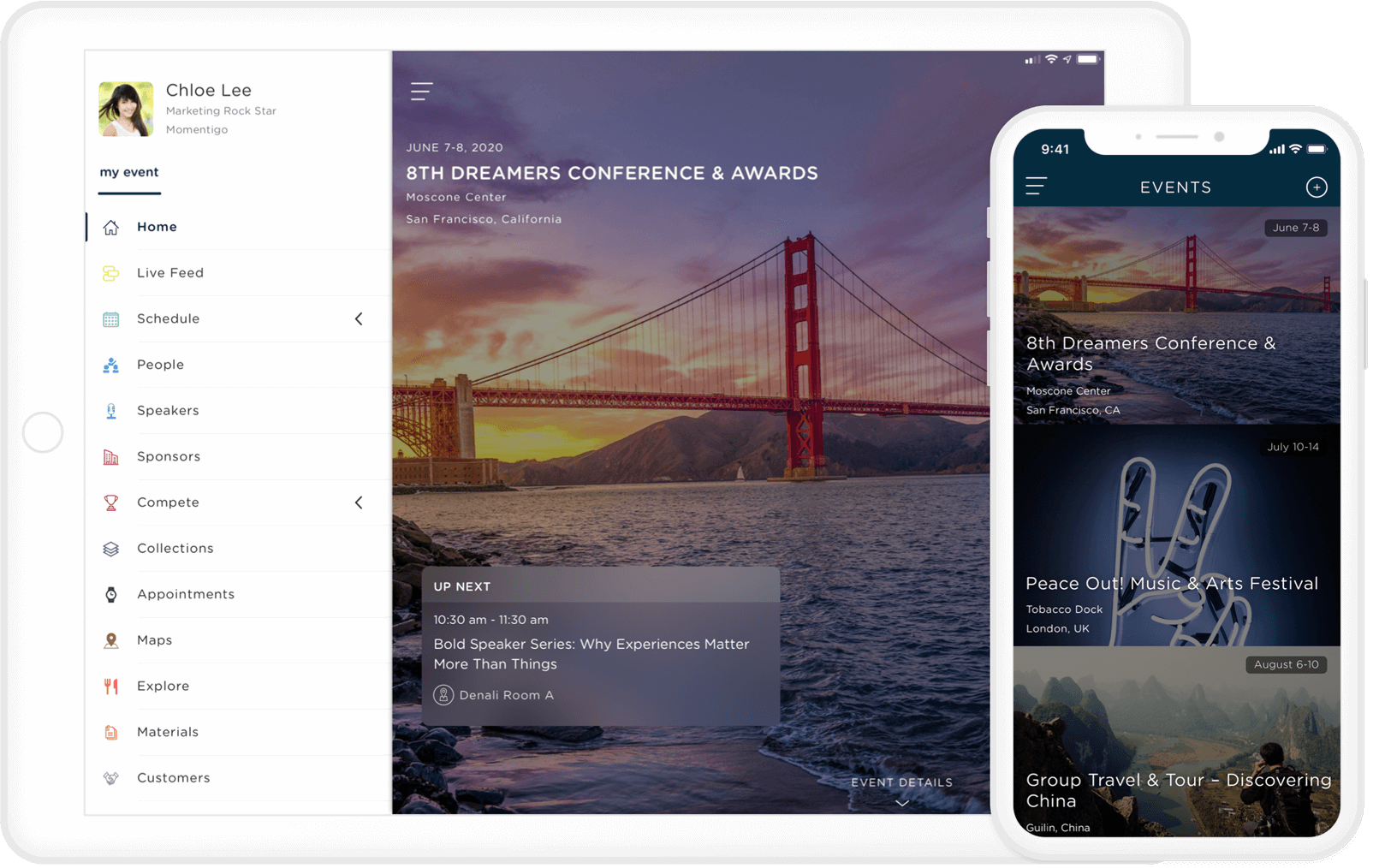
Task: Open the tablet hamburger menu icon
Action: point(421,92)
